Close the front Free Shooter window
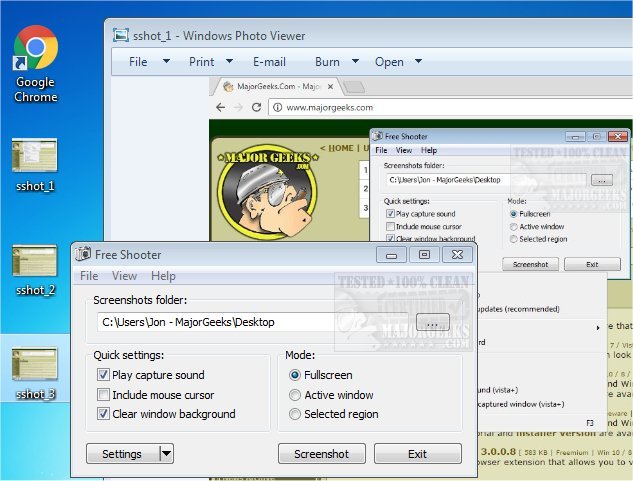The height and width of the screenshot is (481, 633). tap(457, 255)
